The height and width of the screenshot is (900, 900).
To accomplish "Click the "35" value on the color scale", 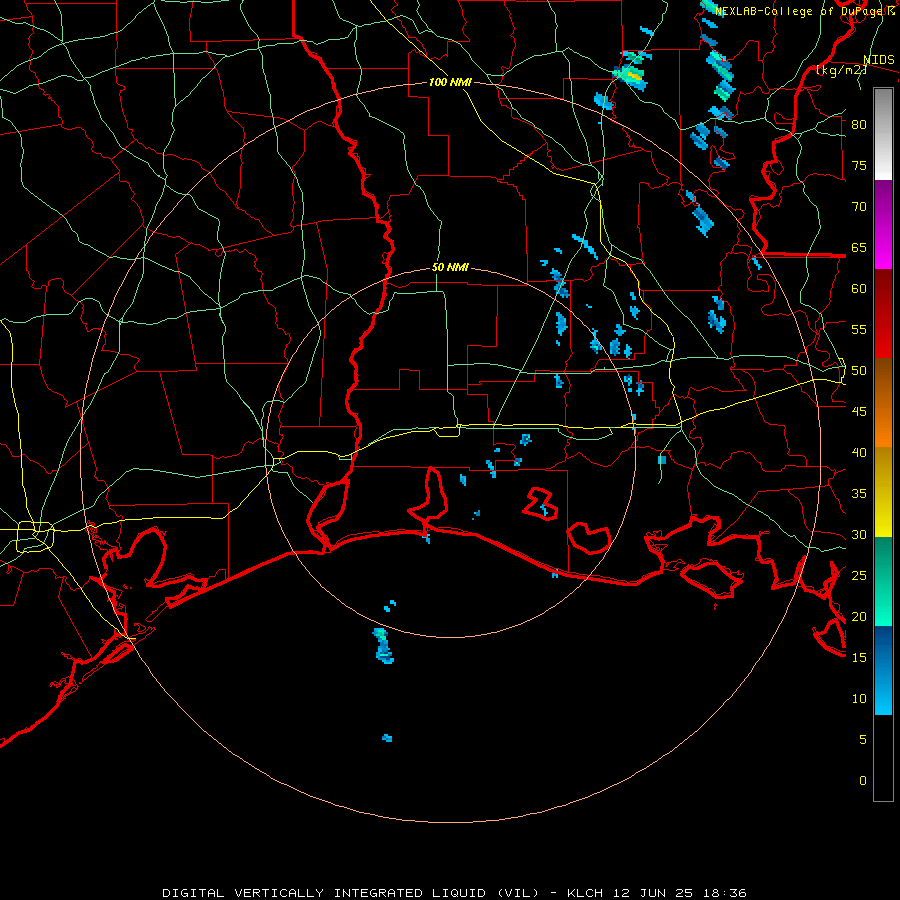I will [x=859, y=494].
